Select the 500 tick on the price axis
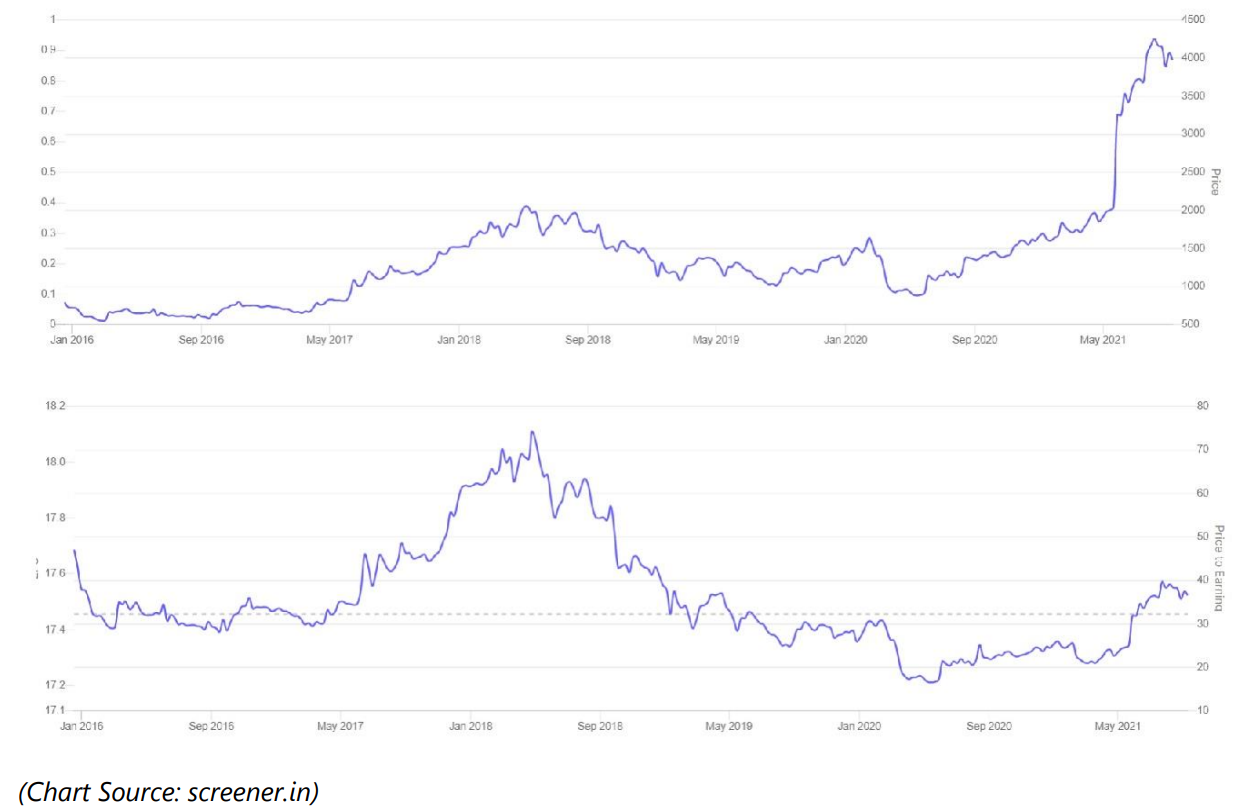Screen dimensions: 1253x812 tap(1190, 324)
